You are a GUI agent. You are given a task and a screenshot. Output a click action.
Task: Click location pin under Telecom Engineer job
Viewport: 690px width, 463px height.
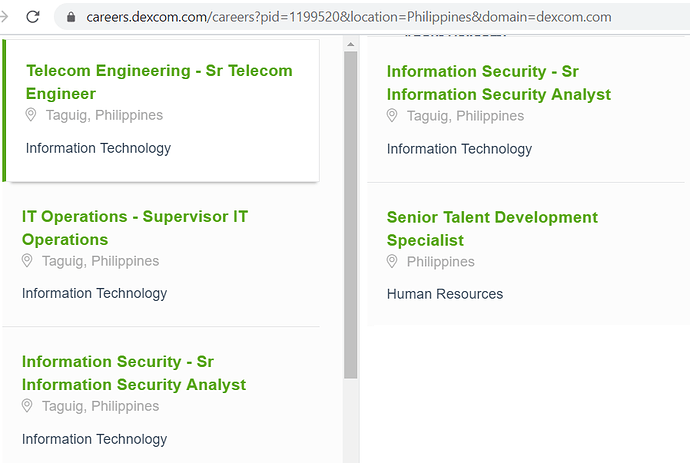pos(31,115)
